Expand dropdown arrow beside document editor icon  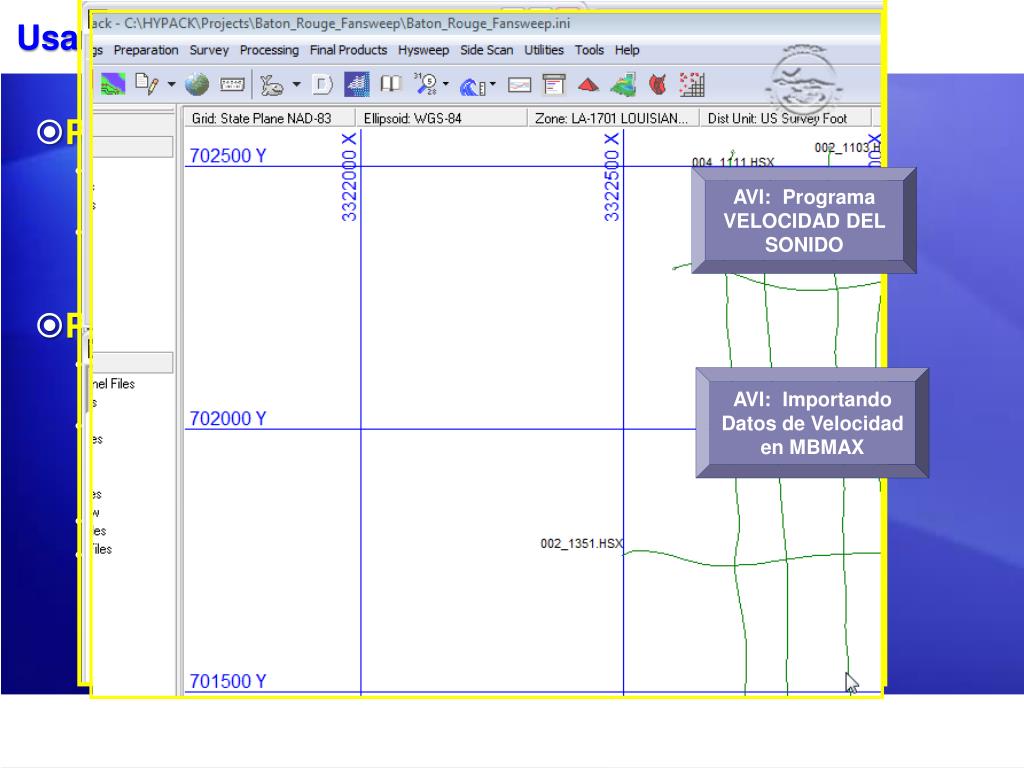[171, 84]
